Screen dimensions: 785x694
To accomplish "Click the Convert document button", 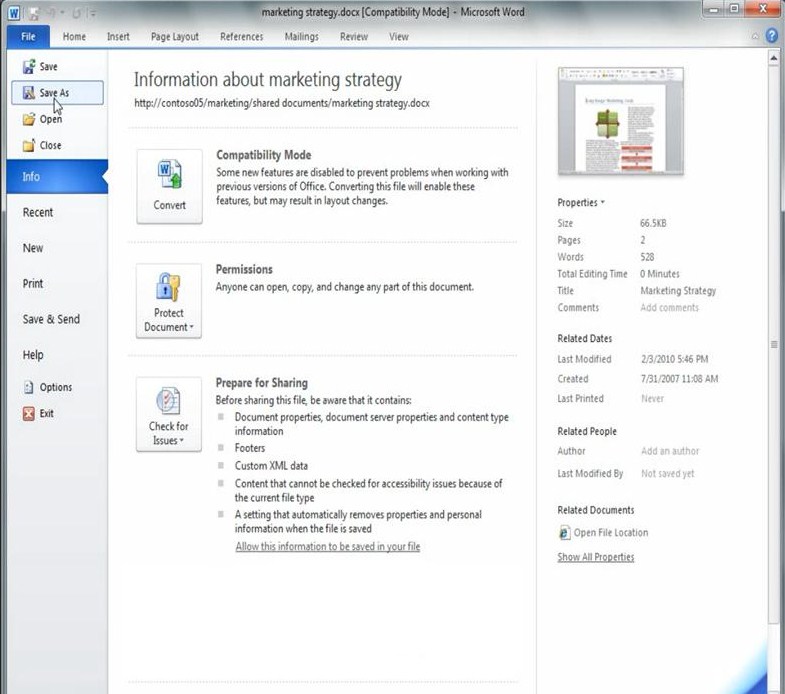I will [169, 186].
